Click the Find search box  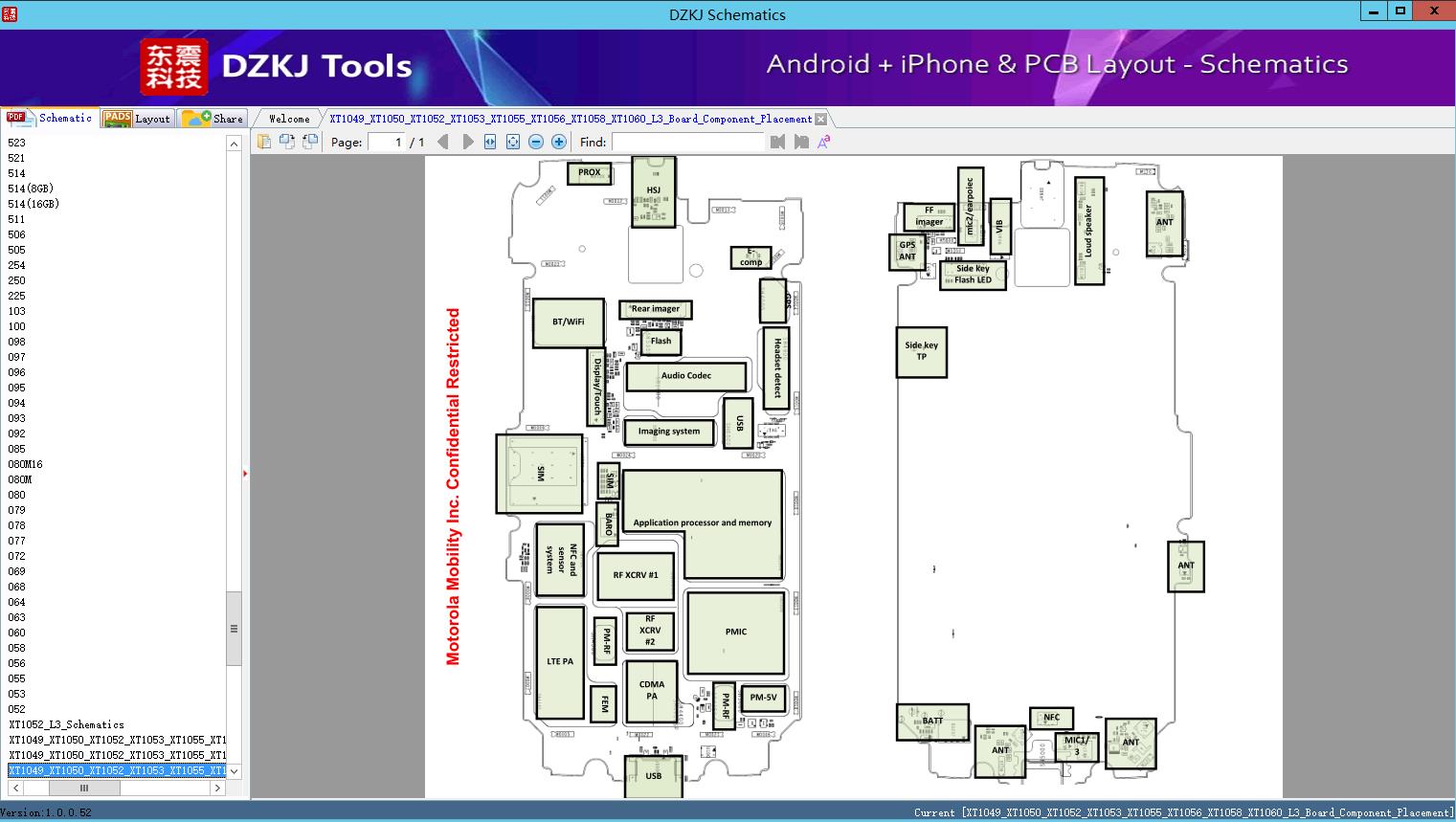click(x=688, y=142)
